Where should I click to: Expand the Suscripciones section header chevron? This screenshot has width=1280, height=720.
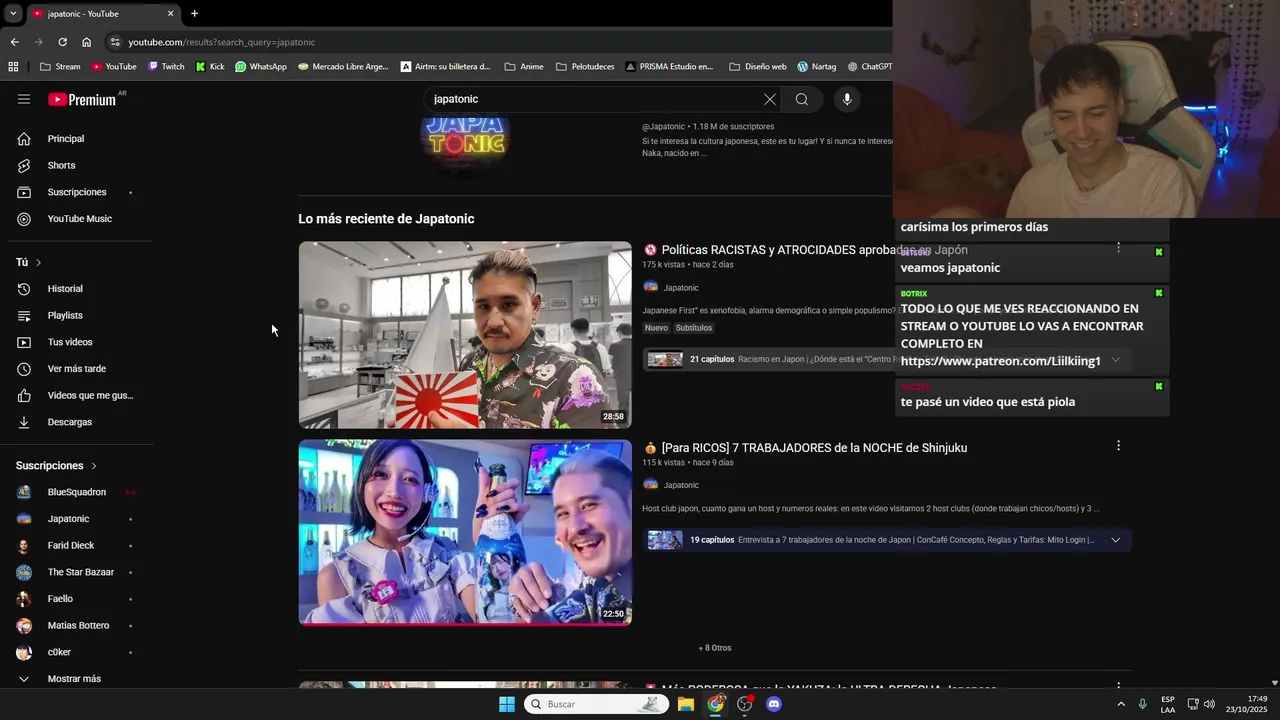[94, 466]
